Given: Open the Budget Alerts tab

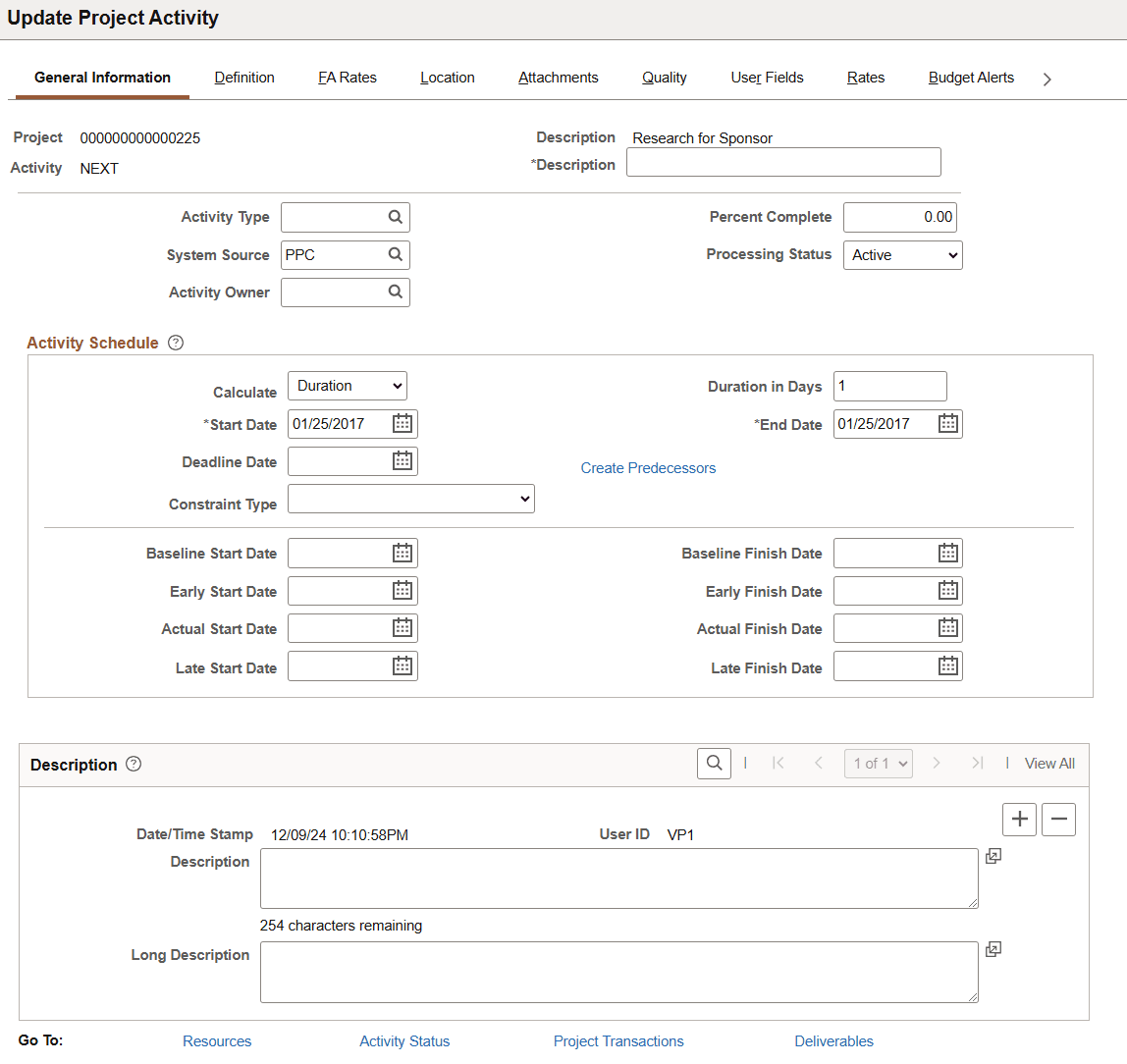Looking at the screenshot, I should (970, 77).
